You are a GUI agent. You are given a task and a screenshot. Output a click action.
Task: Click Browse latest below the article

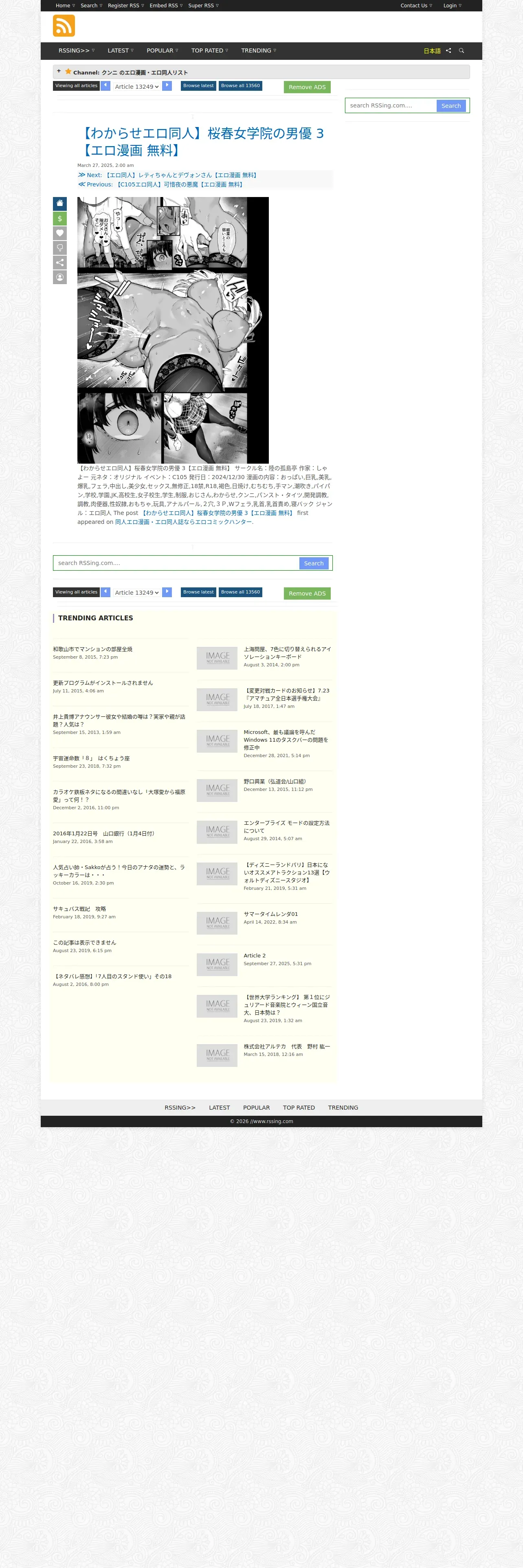pyautogui.click(x=198, y=591)
